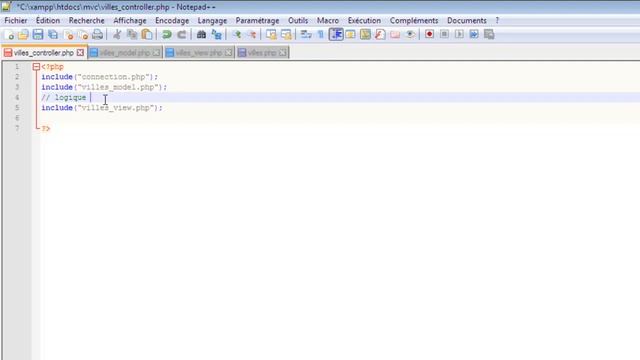Open Find using the binoculars icon
The height and width of the screenshot is (360, 640).
201,35
